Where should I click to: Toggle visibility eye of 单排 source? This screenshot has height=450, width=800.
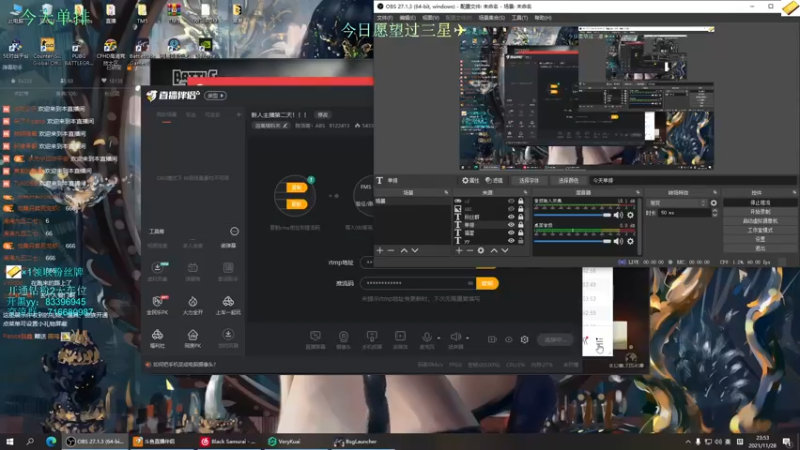pyautogui.click(x=511, y=224)
